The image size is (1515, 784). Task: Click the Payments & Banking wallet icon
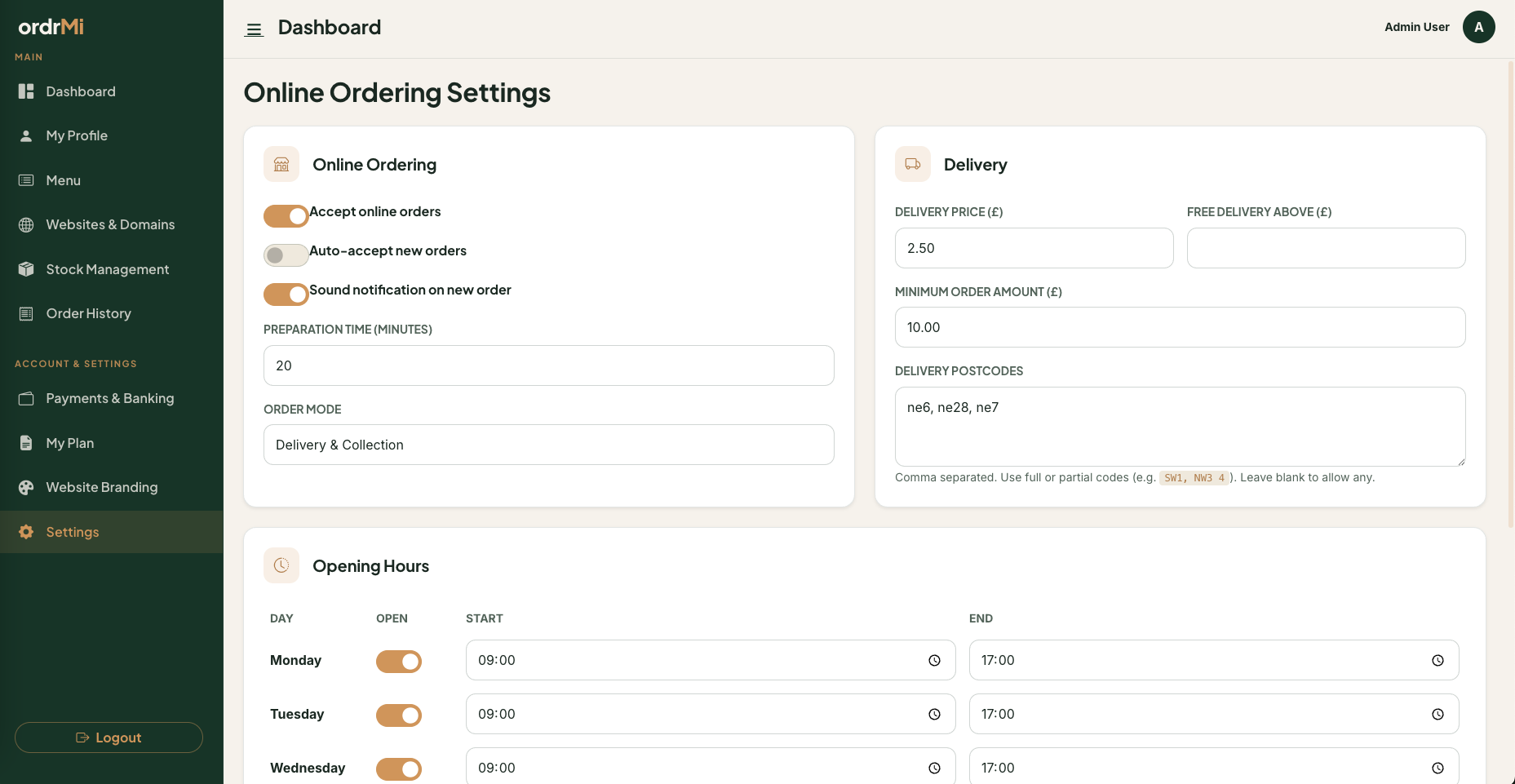point(26,398)
